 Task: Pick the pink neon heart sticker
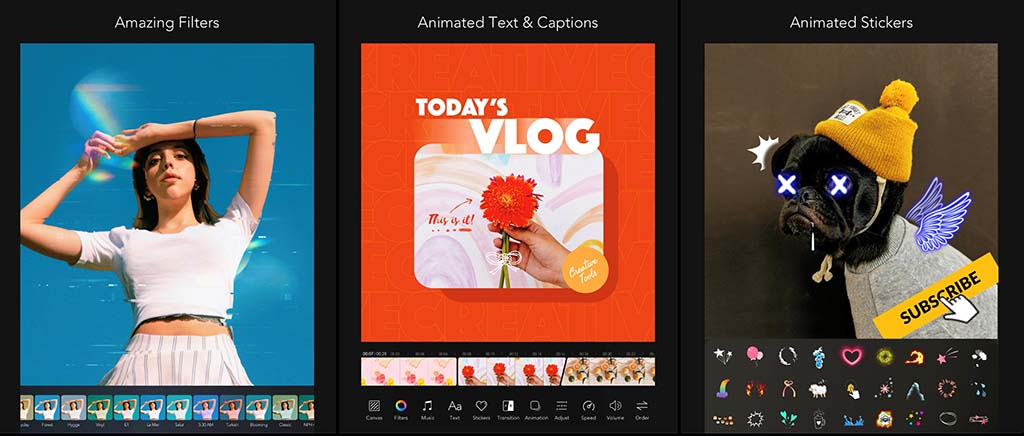click(852, 356)
